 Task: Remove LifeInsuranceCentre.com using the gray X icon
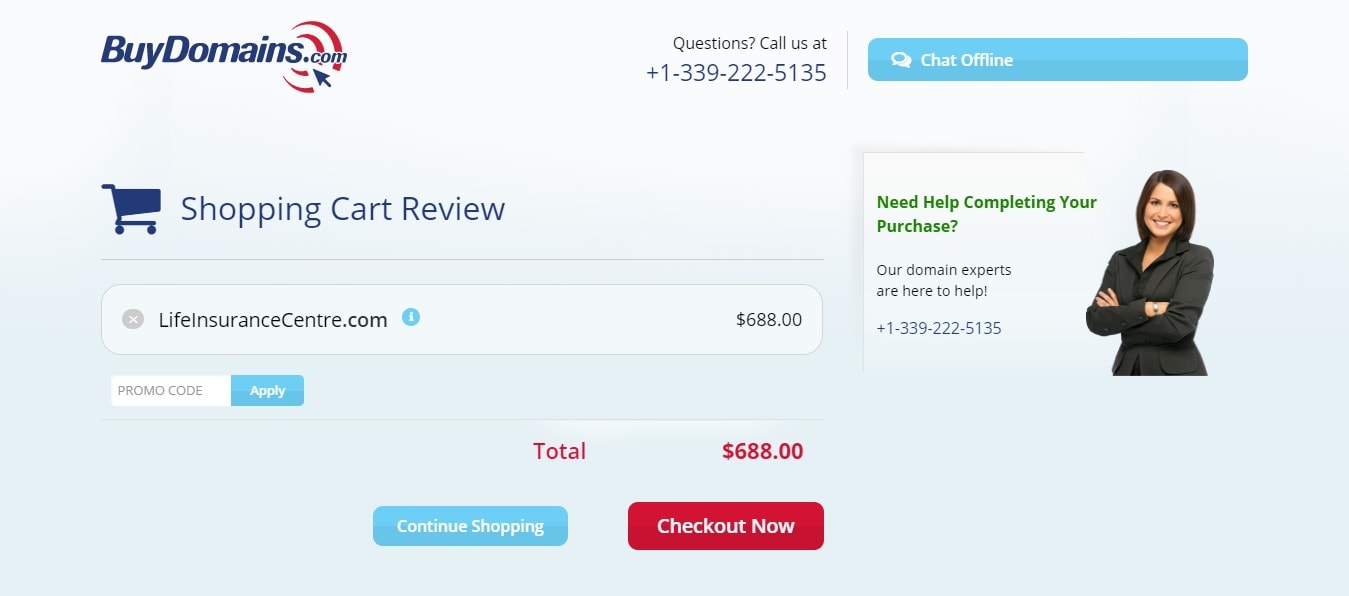tap(133, 320)
